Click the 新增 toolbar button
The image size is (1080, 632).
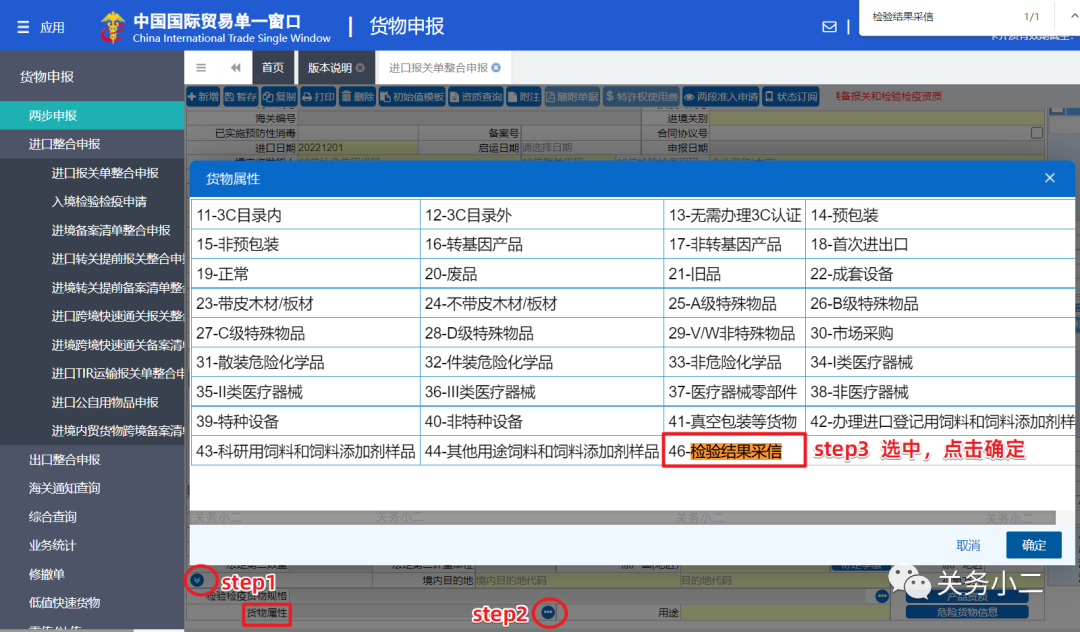[x=203, y=96]
